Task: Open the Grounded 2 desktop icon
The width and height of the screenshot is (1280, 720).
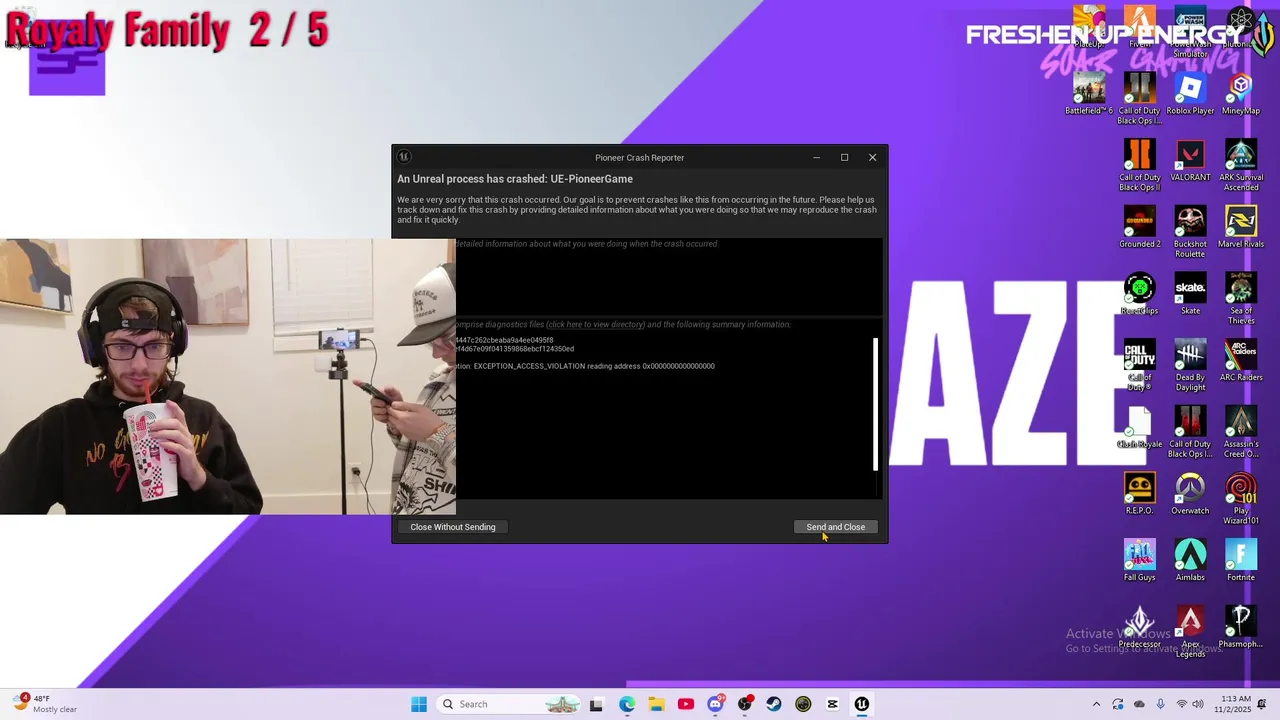Action: pyautogui.click(x=1140, y=228)
